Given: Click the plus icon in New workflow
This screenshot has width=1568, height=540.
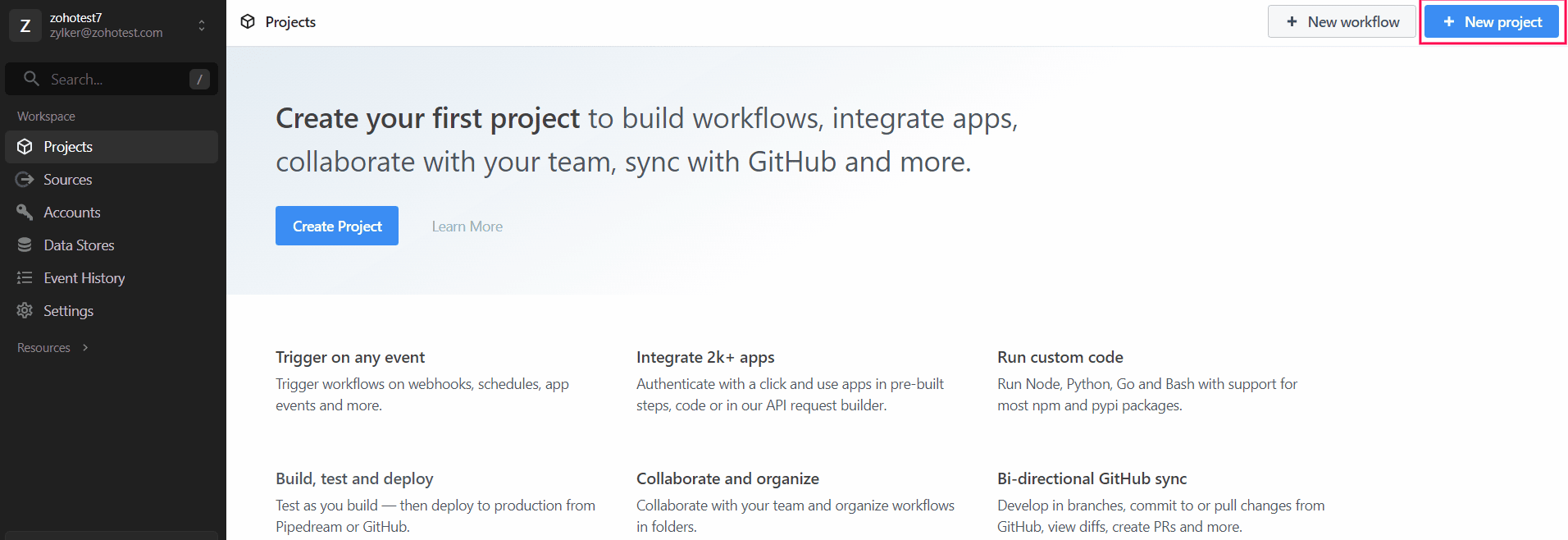Looking at the screenshot, I should 1292,22.
